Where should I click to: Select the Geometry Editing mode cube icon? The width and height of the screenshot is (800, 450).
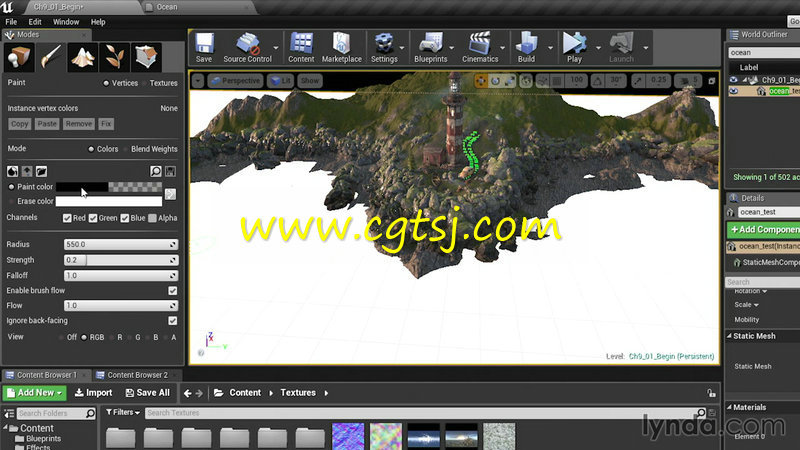click(146, 57)
